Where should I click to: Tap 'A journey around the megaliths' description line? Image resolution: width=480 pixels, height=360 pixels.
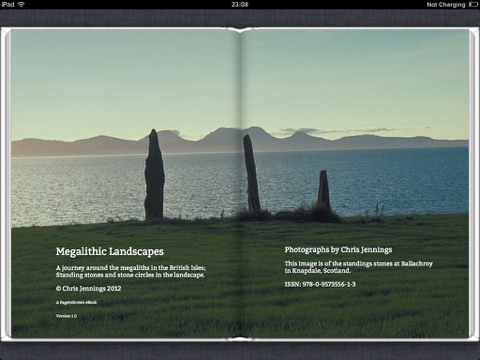tap(131, 268)
